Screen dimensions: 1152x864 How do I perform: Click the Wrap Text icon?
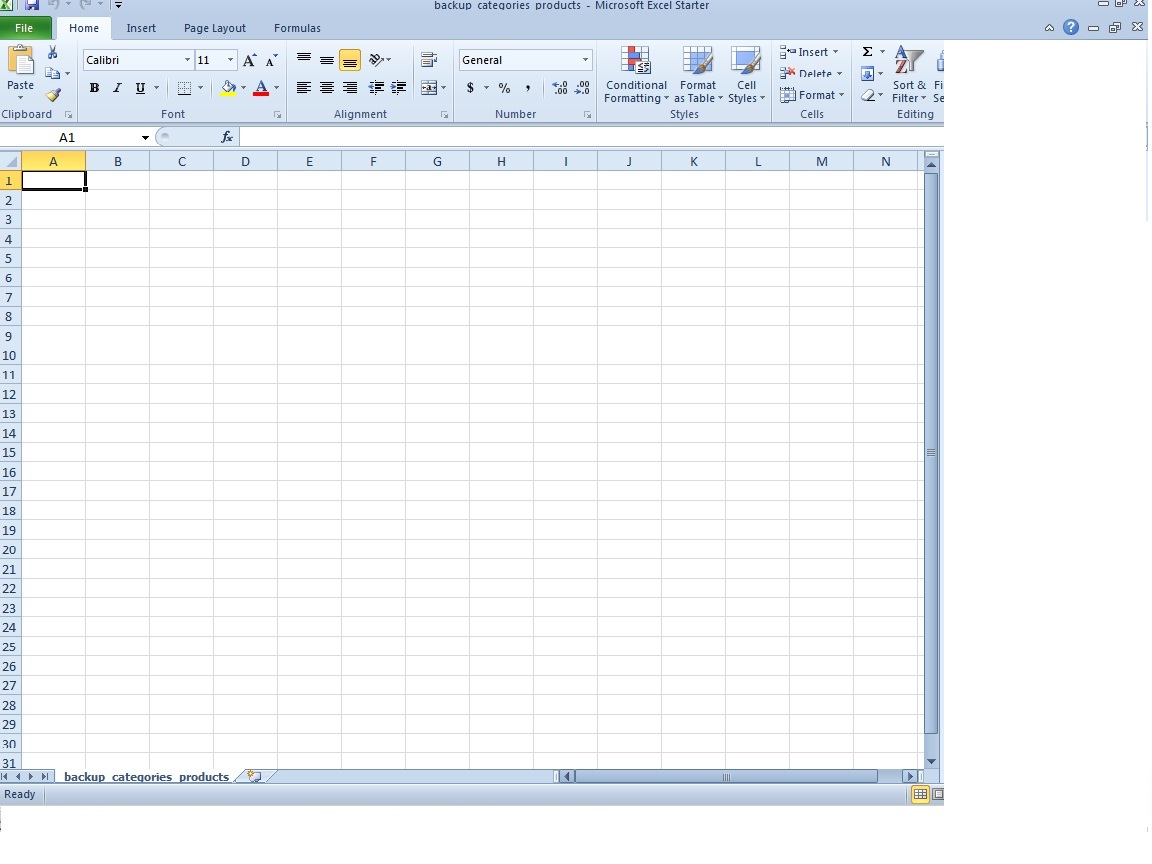tap(429, 60)
